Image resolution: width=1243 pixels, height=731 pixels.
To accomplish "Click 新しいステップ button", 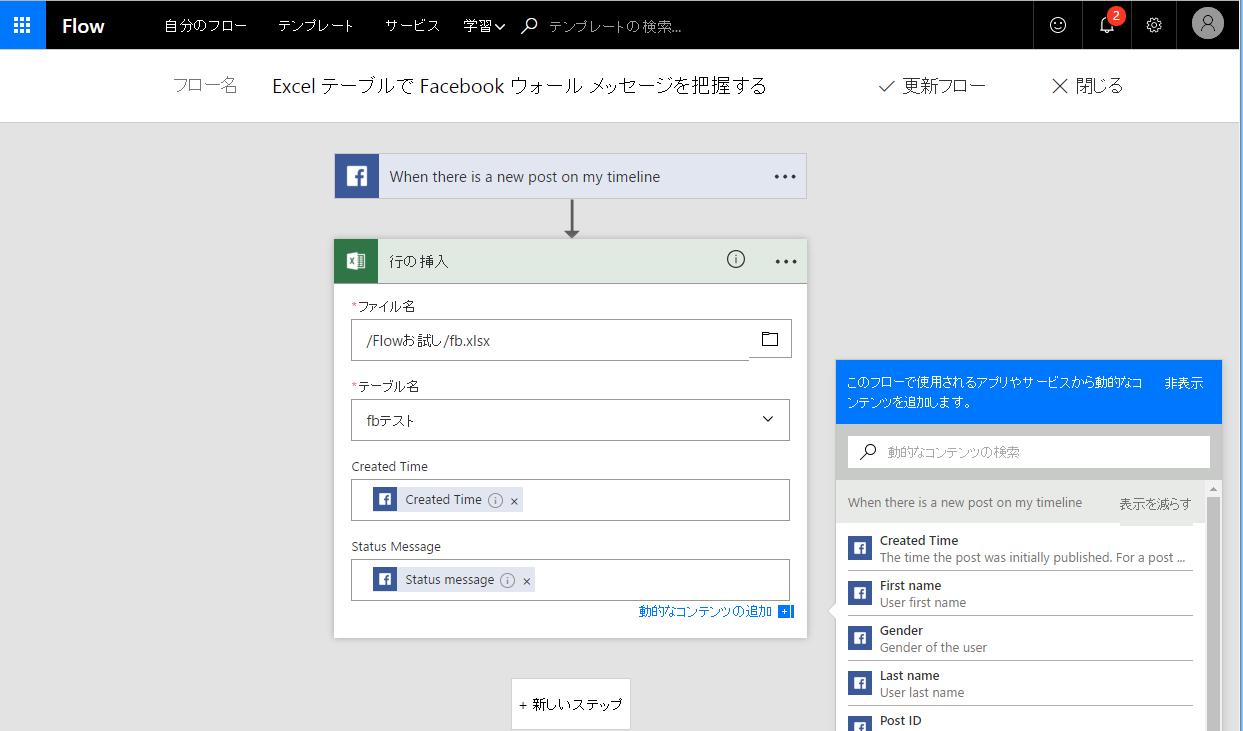I will tap(571, 705).
